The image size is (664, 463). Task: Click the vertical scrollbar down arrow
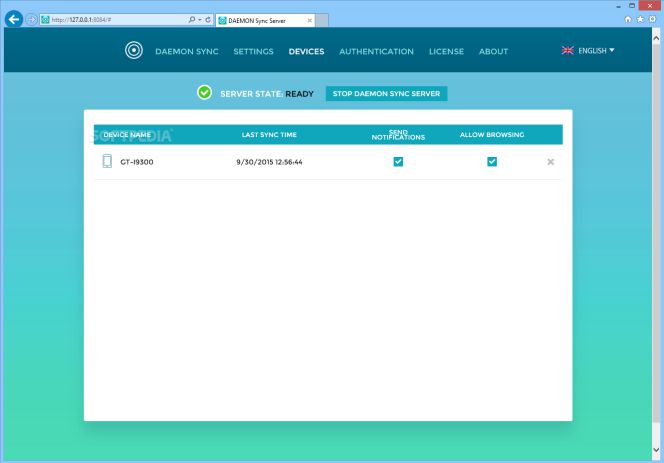click(x=656, y=450)
